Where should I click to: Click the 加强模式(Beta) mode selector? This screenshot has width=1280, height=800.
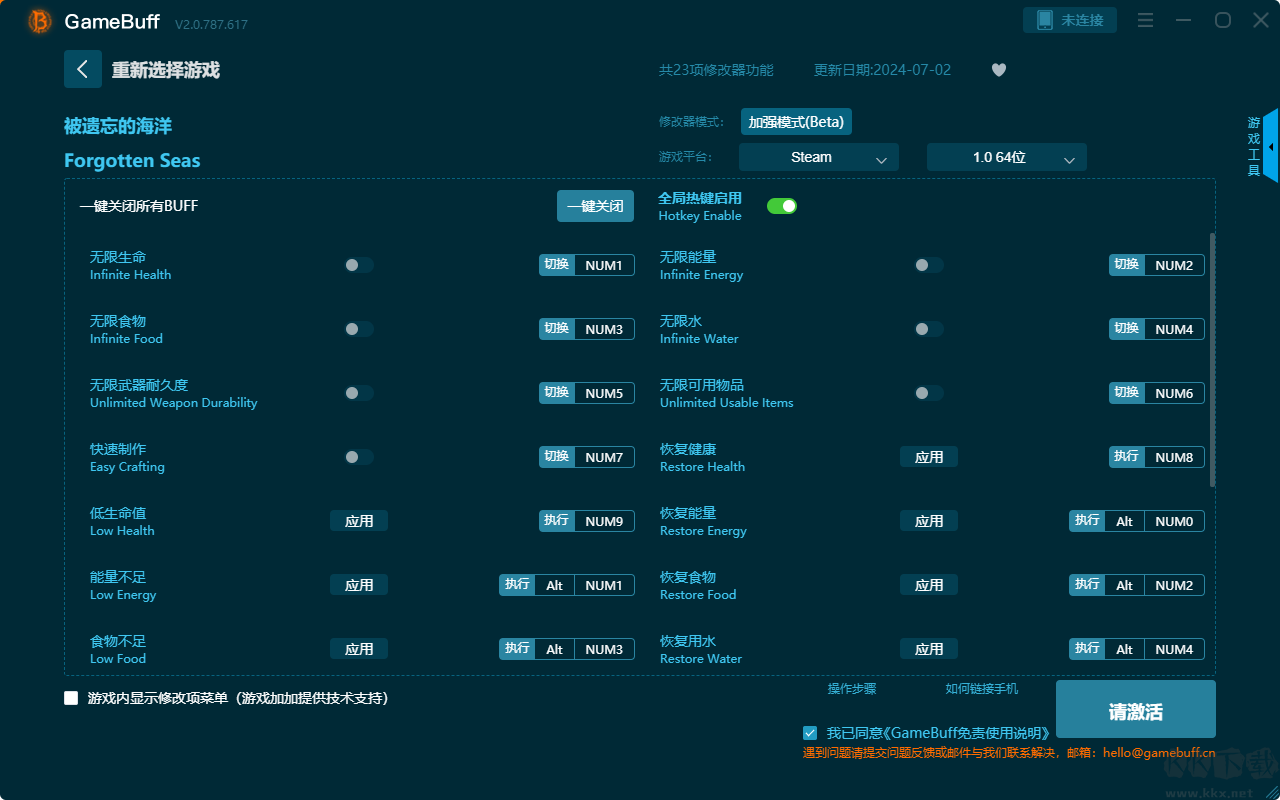click(x=796, y=122)
